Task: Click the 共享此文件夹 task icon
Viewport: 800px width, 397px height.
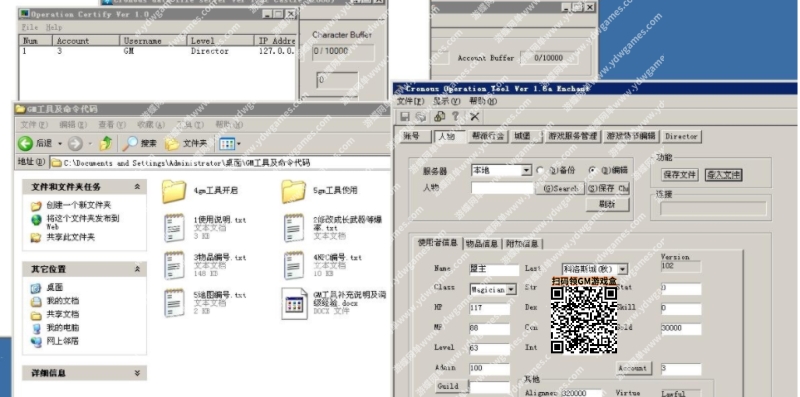Action: click(x=36, y=237)
